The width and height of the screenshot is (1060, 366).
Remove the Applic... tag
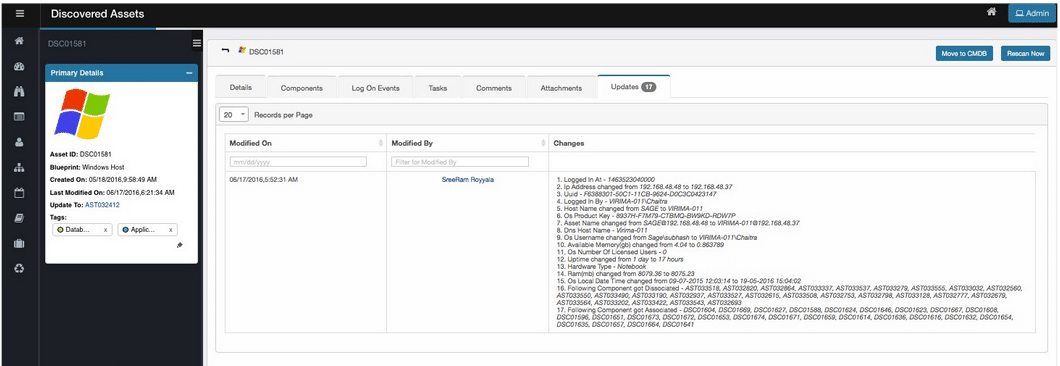coord(170,230)
